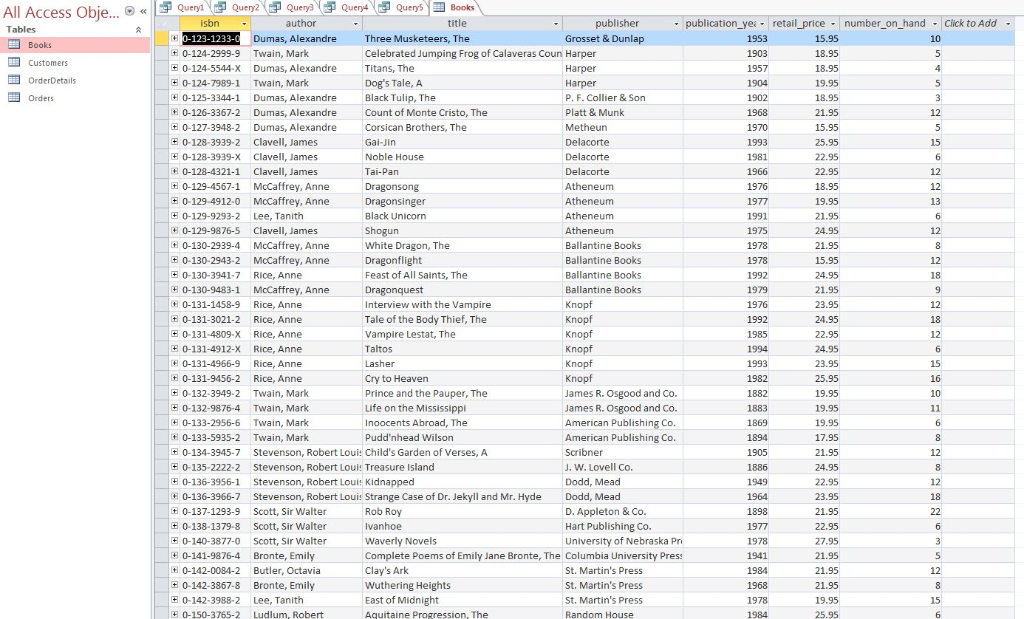Collapse the navigation pane with shutter button
1024x619 pixels.
pyautogui.click(x=143, y=11)
